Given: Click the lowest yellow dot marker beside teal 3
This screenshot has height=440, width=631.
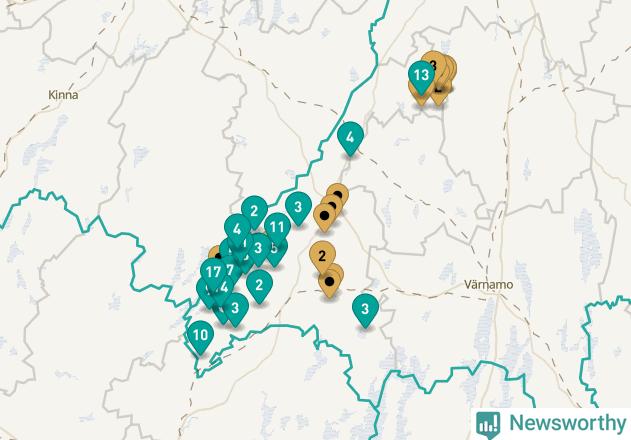Looking at the screenshot, I should point(324,218).
